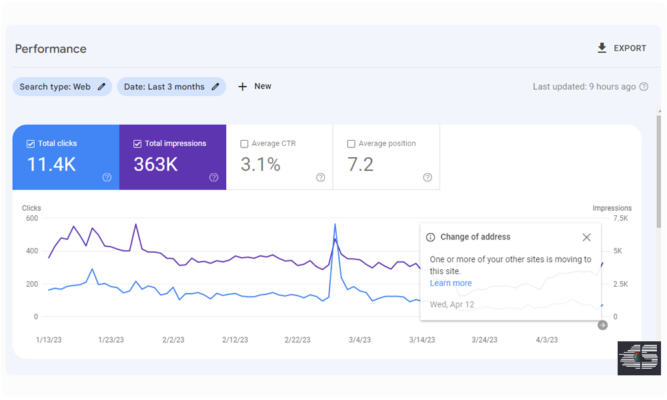667x400 pixels.
Task: Enable the Average position checkbox
Action: [351, 144]
